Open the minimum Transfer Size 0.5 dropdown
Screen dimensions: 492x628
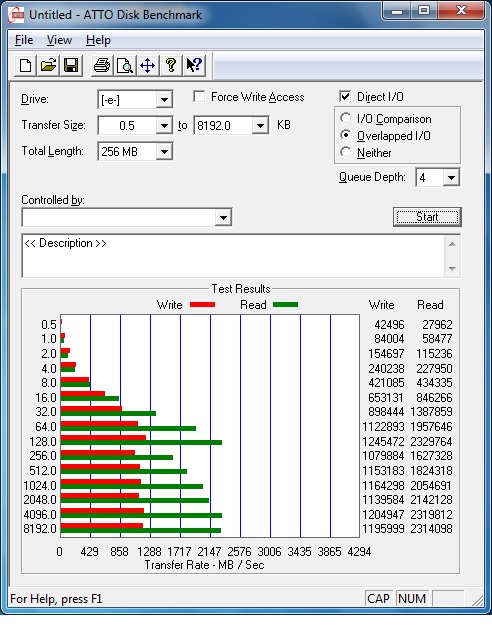164,126
